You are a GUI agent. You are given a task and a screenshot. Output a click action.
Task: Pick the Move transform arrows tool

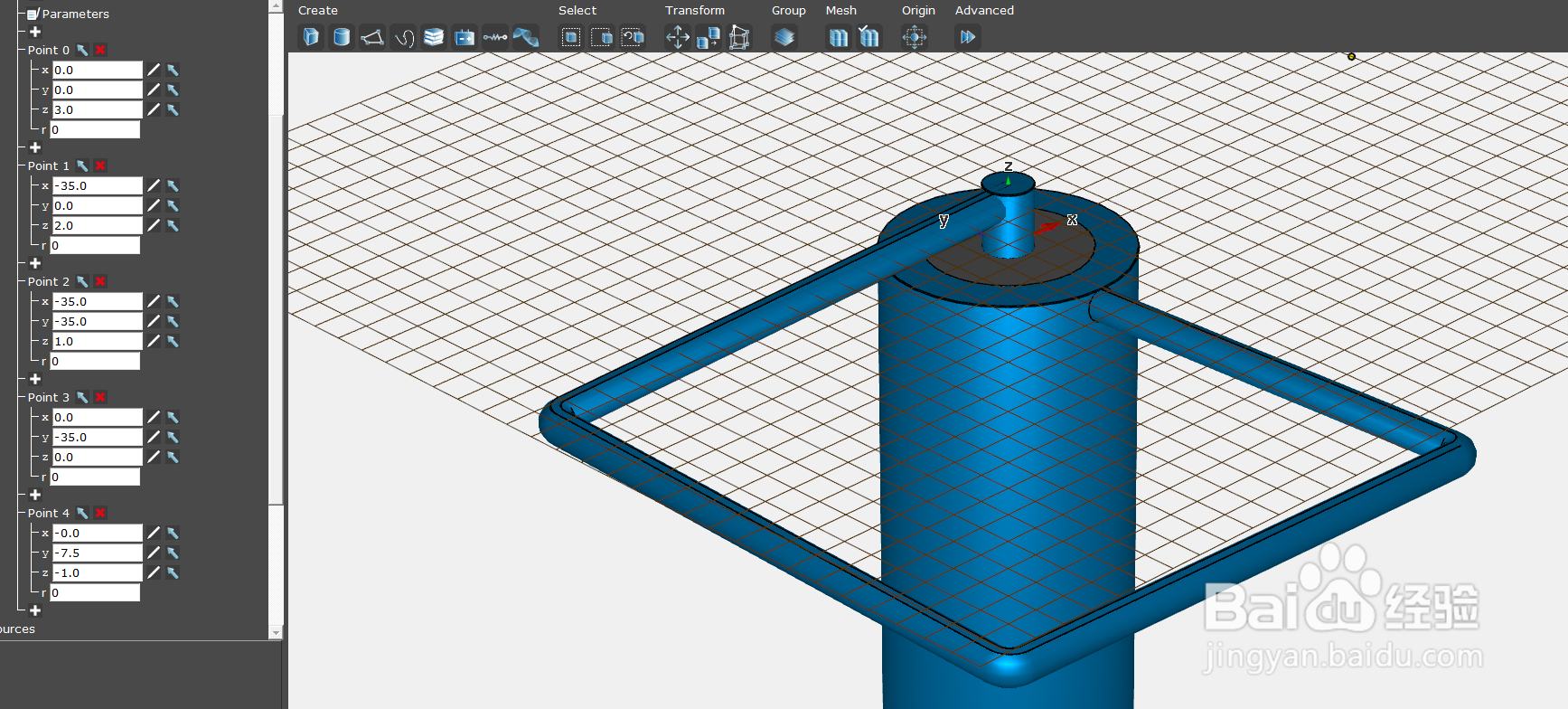(678, 37)
